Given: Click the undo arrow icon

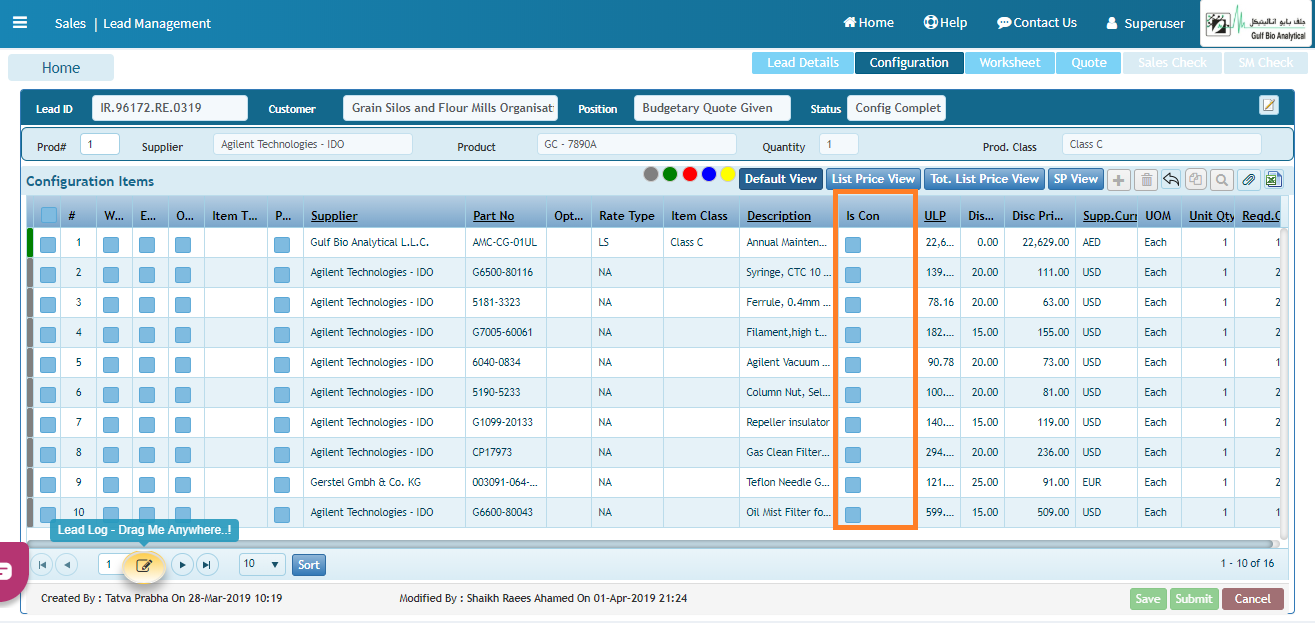Looking at the screenshot, I should (x=1171, y=180).
